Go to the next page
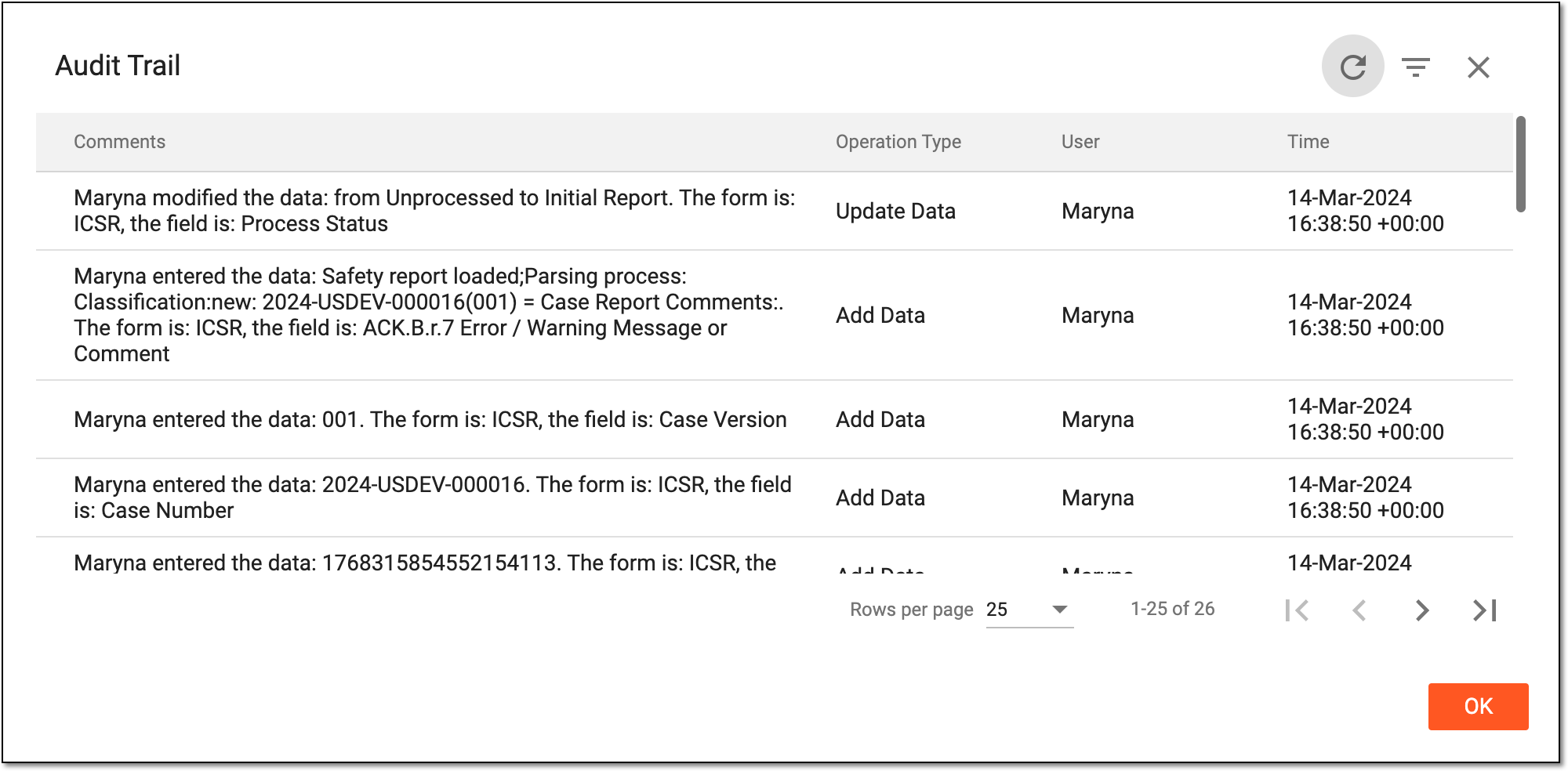 1422,610
